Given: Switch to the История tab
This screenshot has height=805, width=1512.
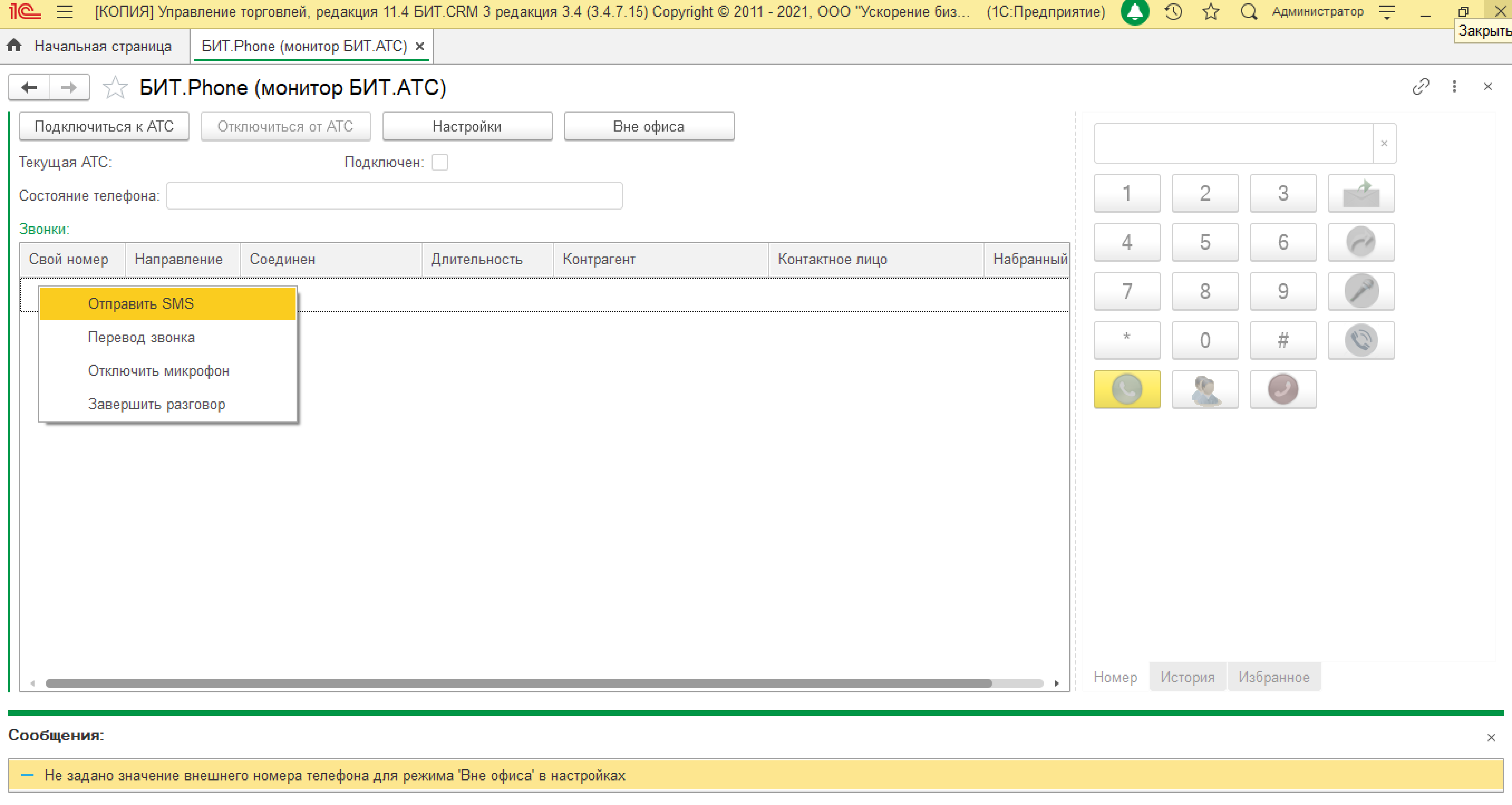Looking at the screenshot, I should 1187,677.
